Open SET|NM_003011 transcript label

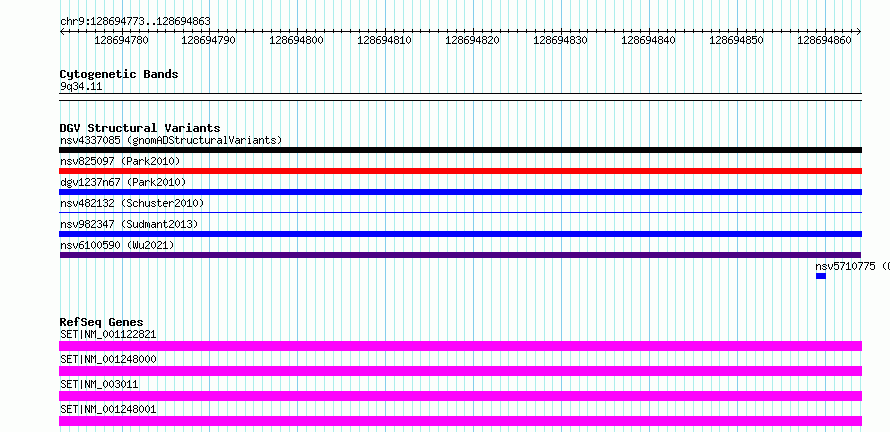coord(99,384)
